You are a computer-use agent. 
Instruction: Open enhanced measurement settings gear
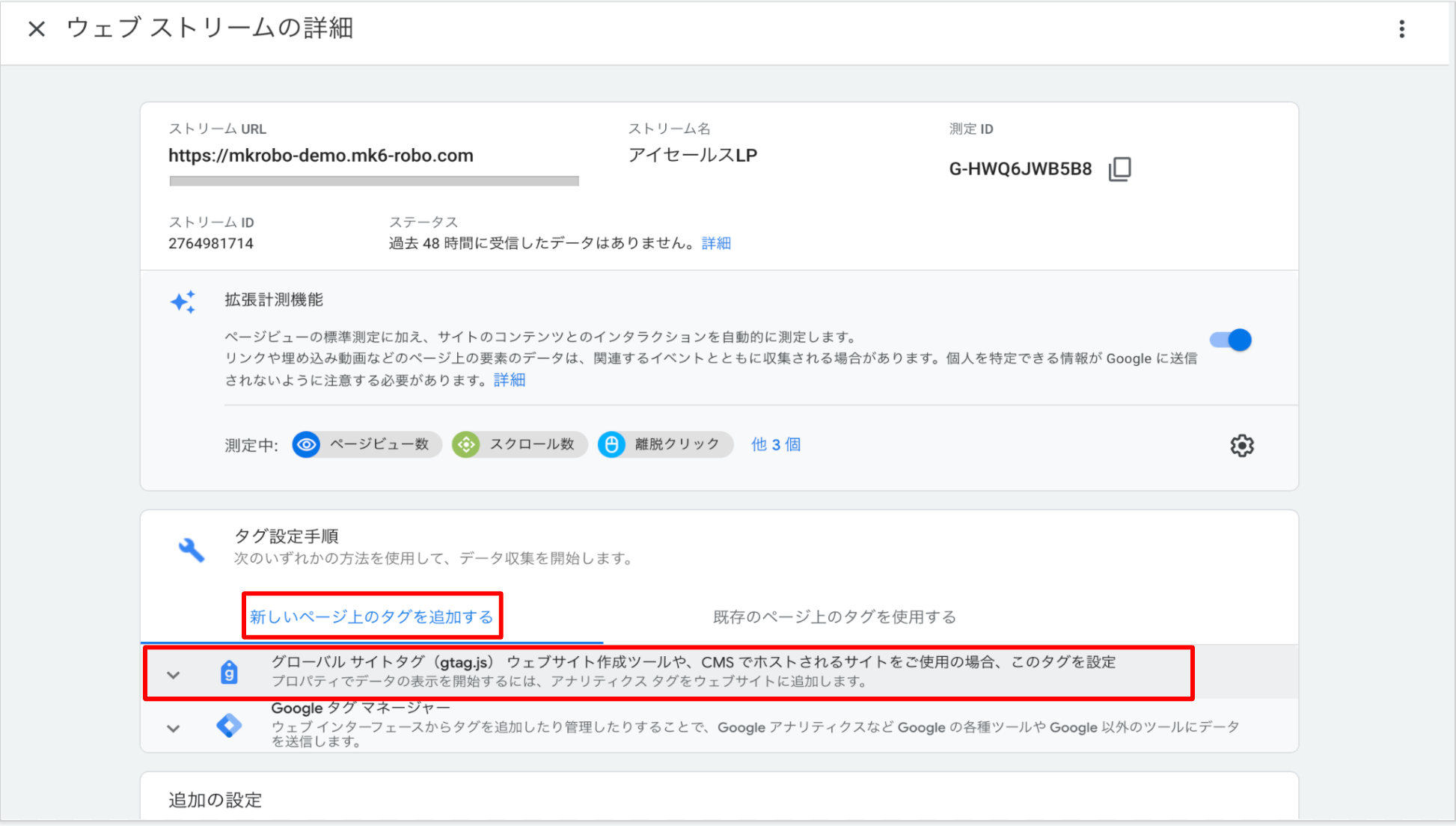click(1241, 446)
